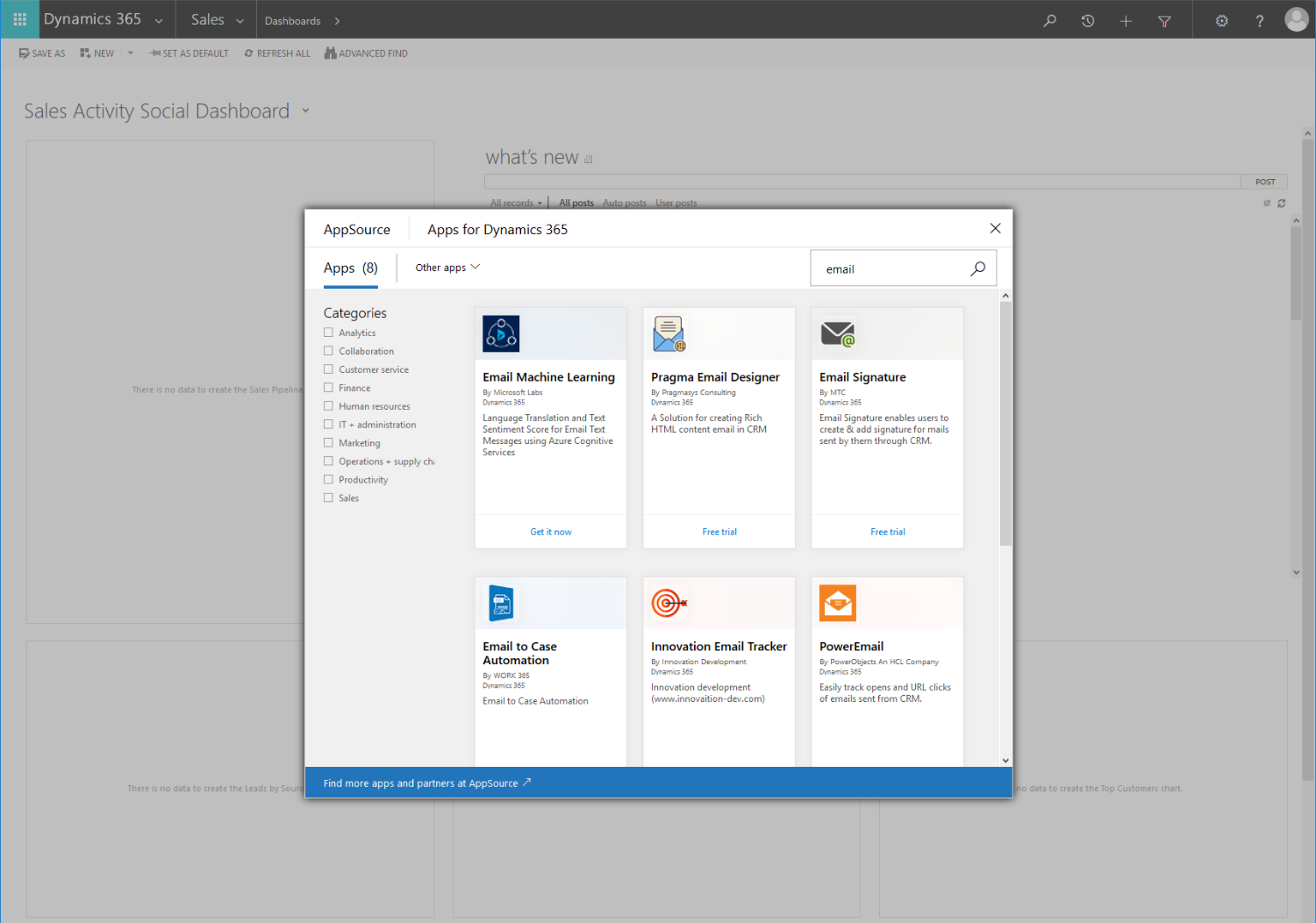
Task: Check the Sales category checkbox
Action: click(x=328, y=498)
